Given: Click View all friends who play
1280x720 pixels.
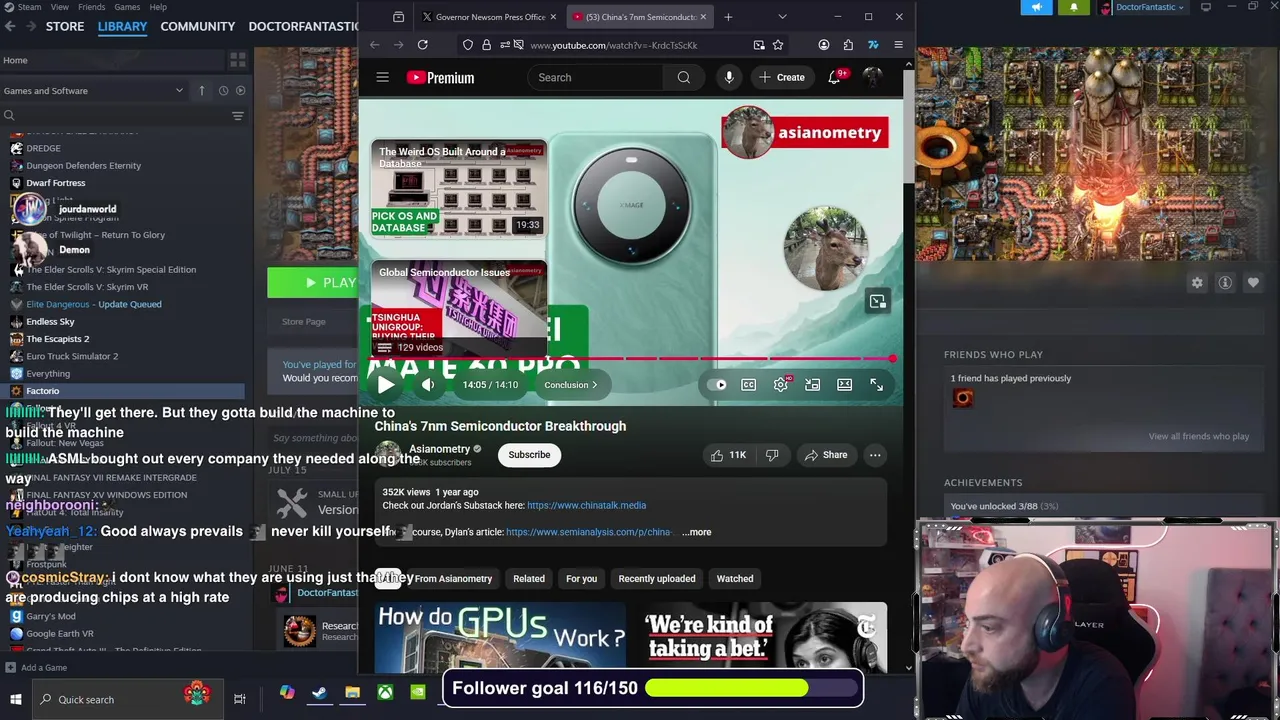Looking at the screenshot, I should (x=1198, y=437).
